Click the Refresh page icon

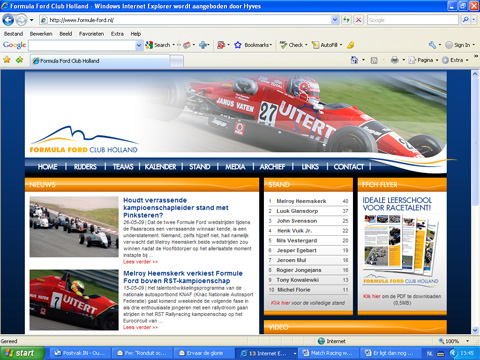(x=347, y=20)
